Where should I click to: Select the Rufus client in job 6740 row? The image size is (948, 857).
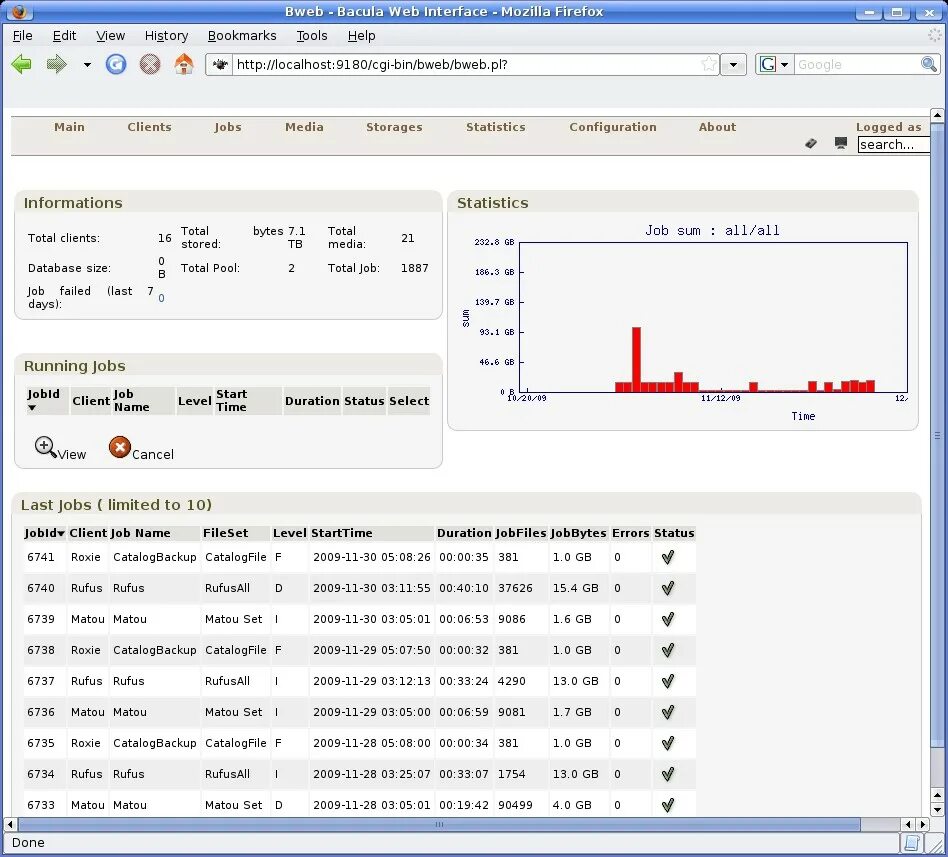click(x=86, y=588)
